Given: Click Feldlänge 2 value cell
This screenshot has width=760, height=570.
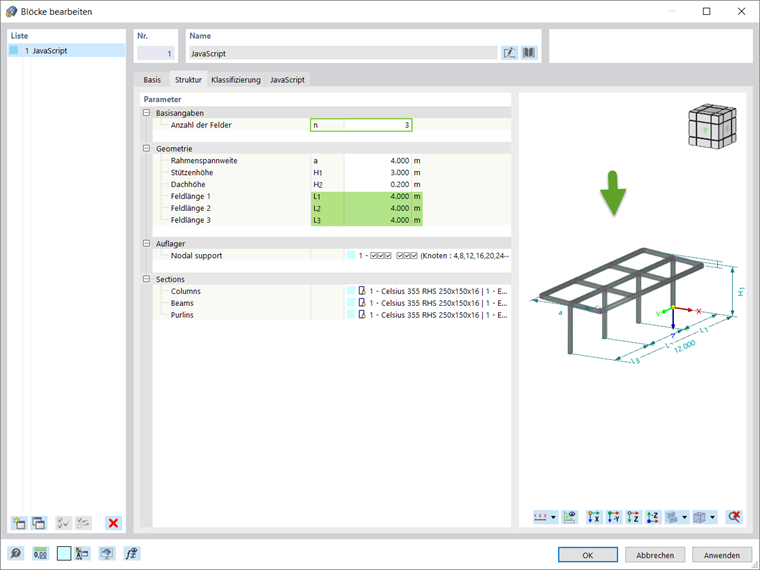Looking at the screenshot, I should pyautogui.click(x=378, y=208).
